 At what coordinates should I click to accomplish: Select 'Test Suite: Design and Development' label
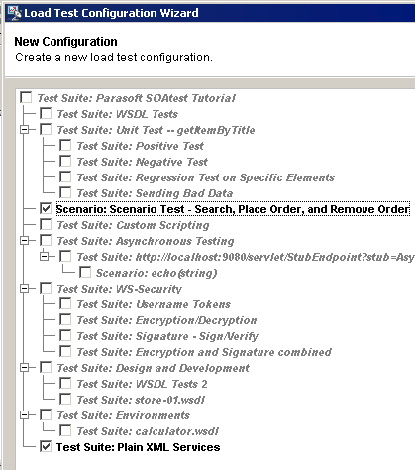tap(153, 368)
